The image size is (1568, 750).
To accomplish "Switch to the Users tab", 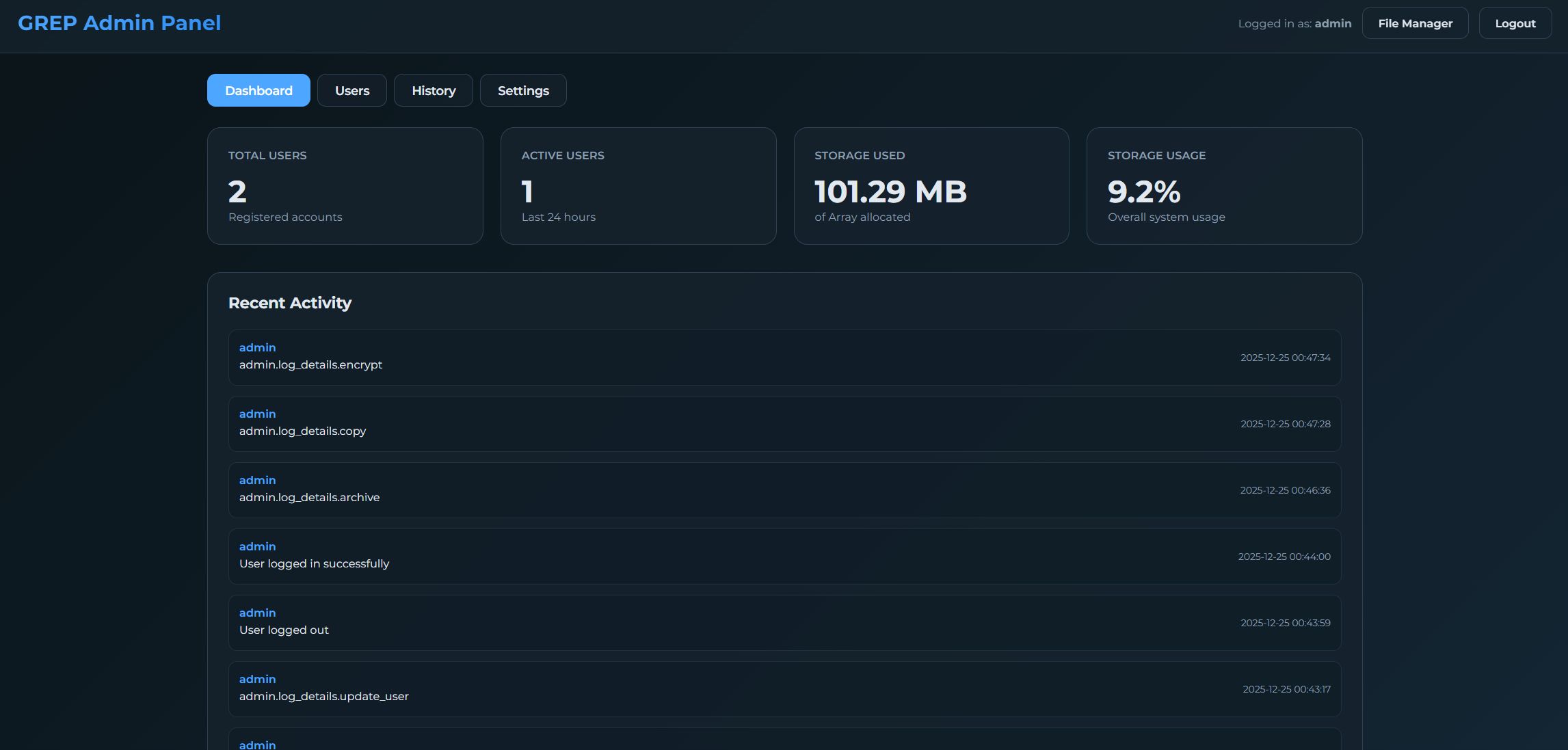I will tap(351, 90).
